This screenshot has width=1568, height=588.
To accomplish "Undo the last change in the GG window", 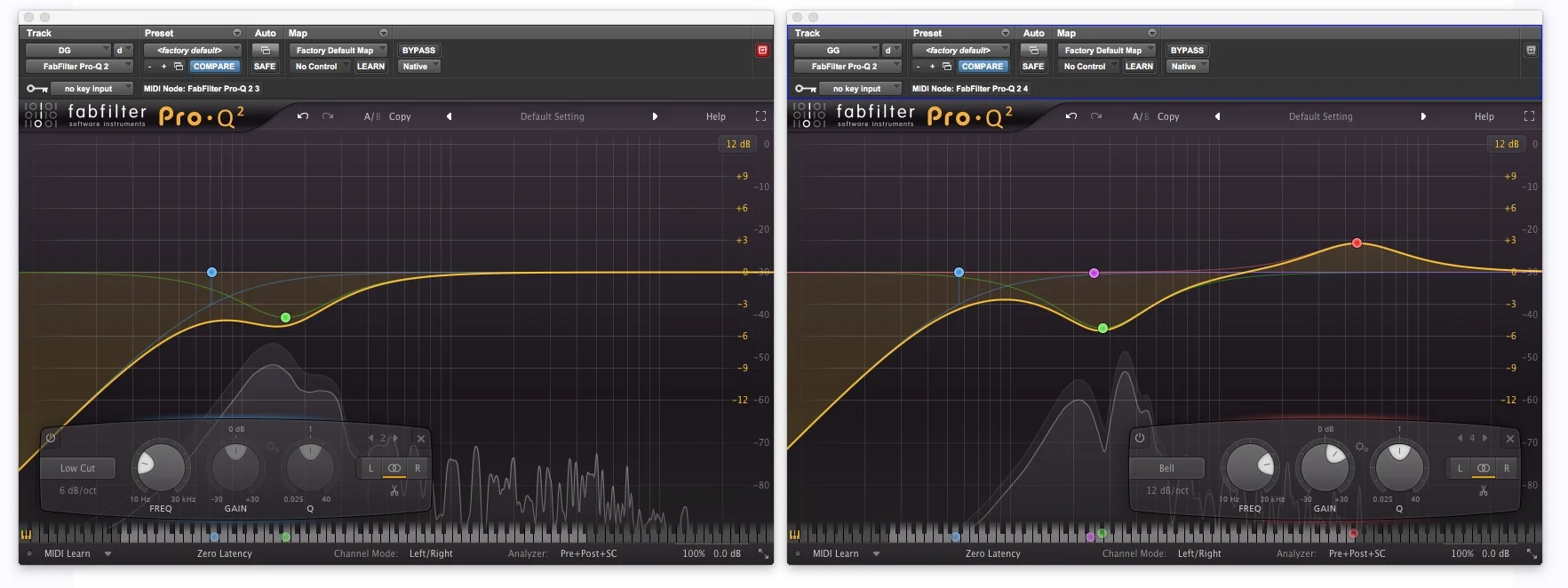I will coord(1071,116).
